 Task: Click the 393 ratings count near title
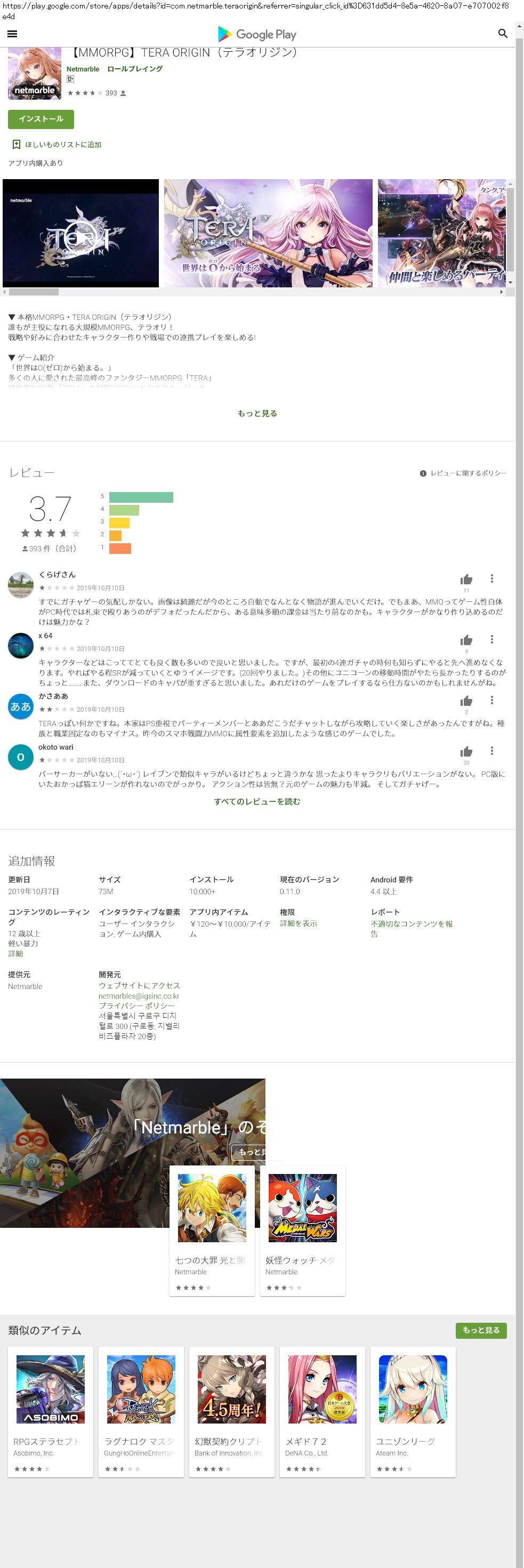111,93
